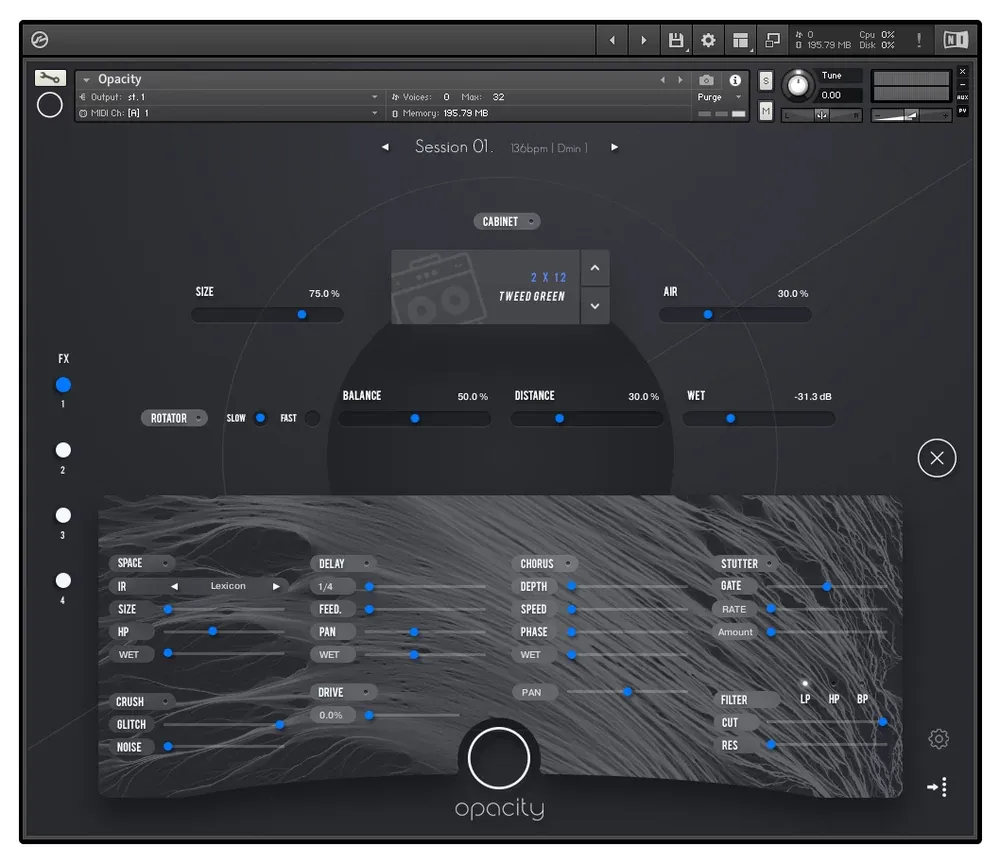Enable FAST rotator speed
1000x864 pixels.
312,418
